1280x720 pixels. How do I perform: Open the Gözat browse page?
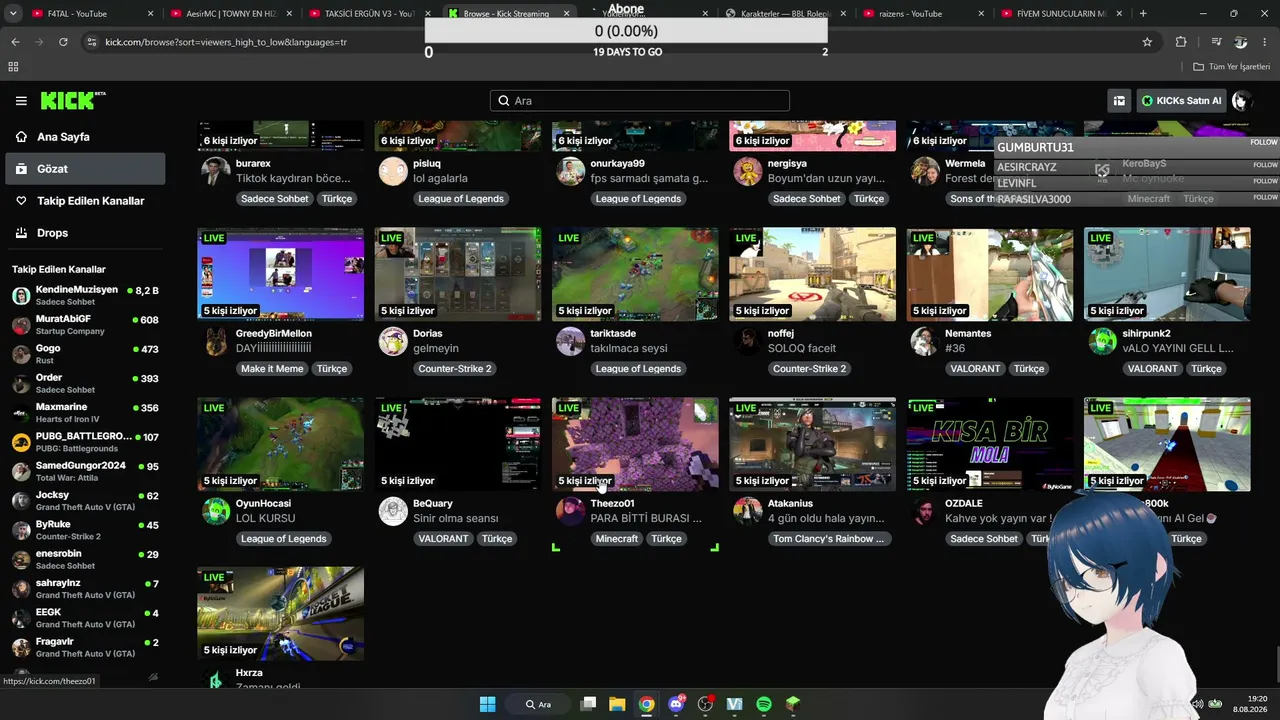click(85, 169)
